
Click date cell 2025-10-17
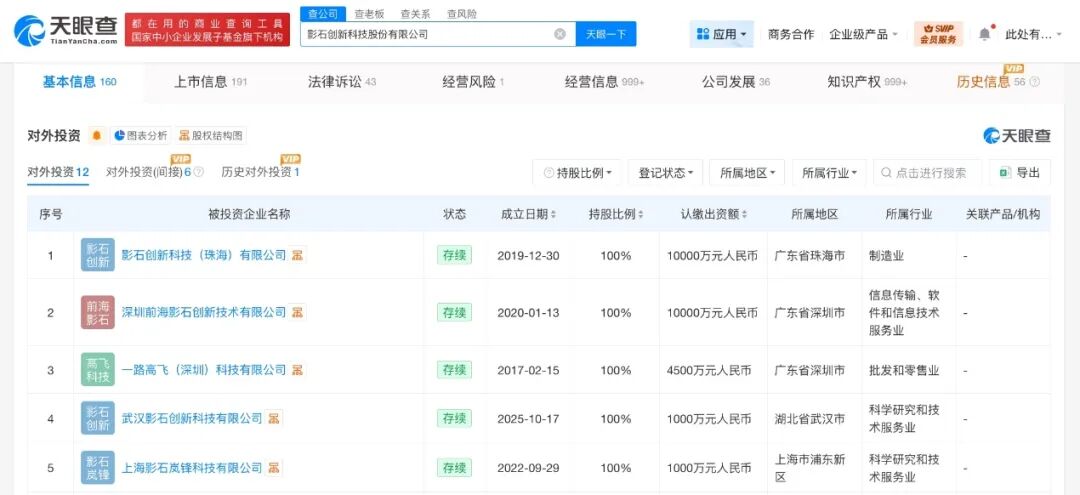(528, 419)
